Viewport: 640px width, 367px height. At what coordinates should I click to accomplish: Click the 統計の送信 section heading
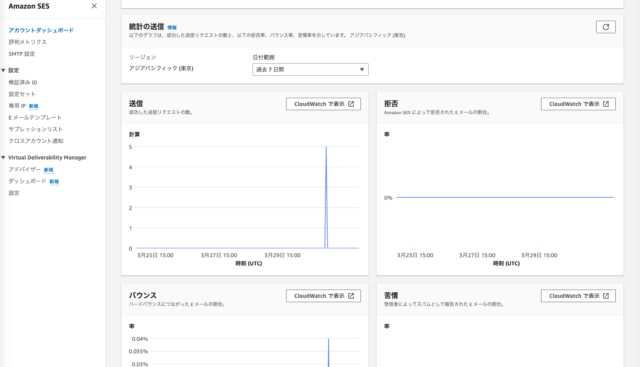(x=147, y=27)
